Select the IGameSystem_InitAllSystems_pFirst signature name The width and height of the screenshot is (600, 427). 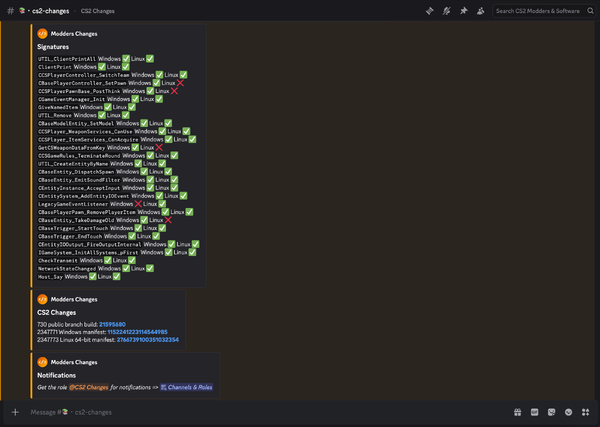pyautogui.click(x=88, y=253)
